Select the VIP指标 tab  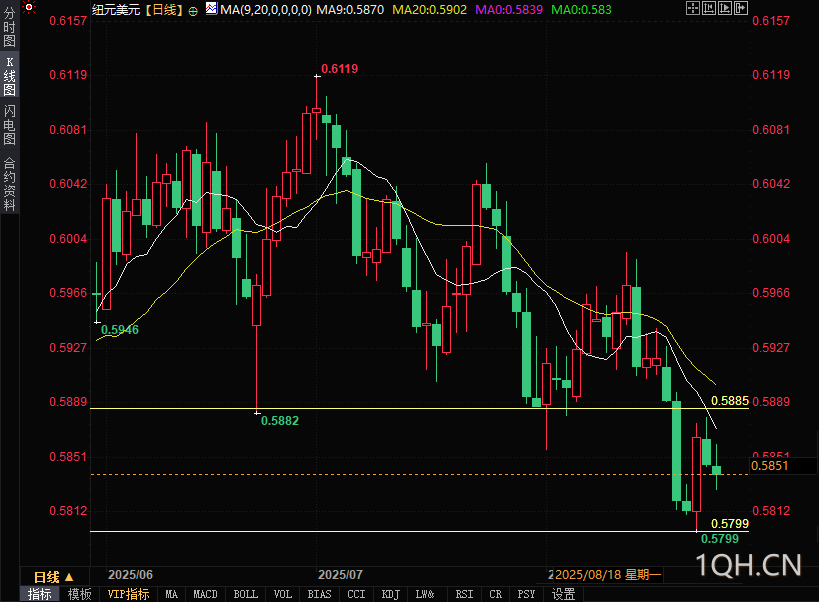[x=128, y=594]
